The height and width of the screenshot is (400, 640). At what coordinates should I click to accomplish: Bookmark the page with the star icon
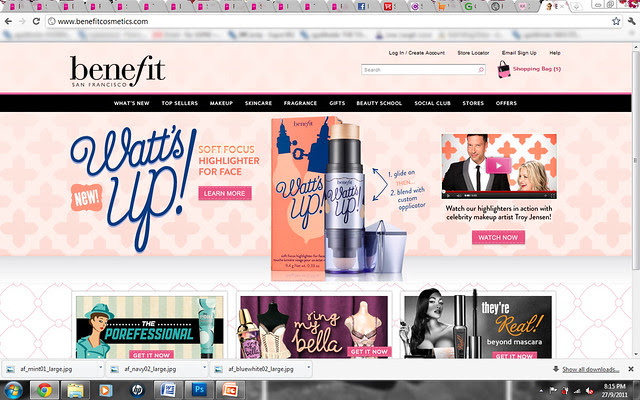click(x=616, y=21)
